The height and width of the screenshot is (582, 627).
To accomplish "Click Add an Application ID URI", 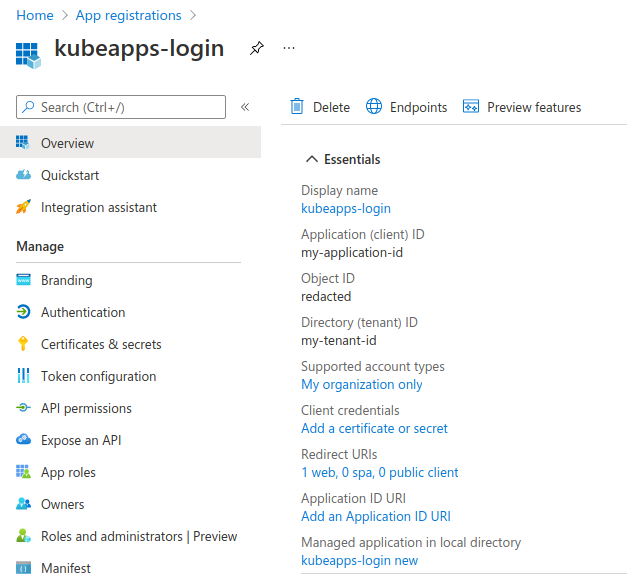I will click(x=376, y=516).
